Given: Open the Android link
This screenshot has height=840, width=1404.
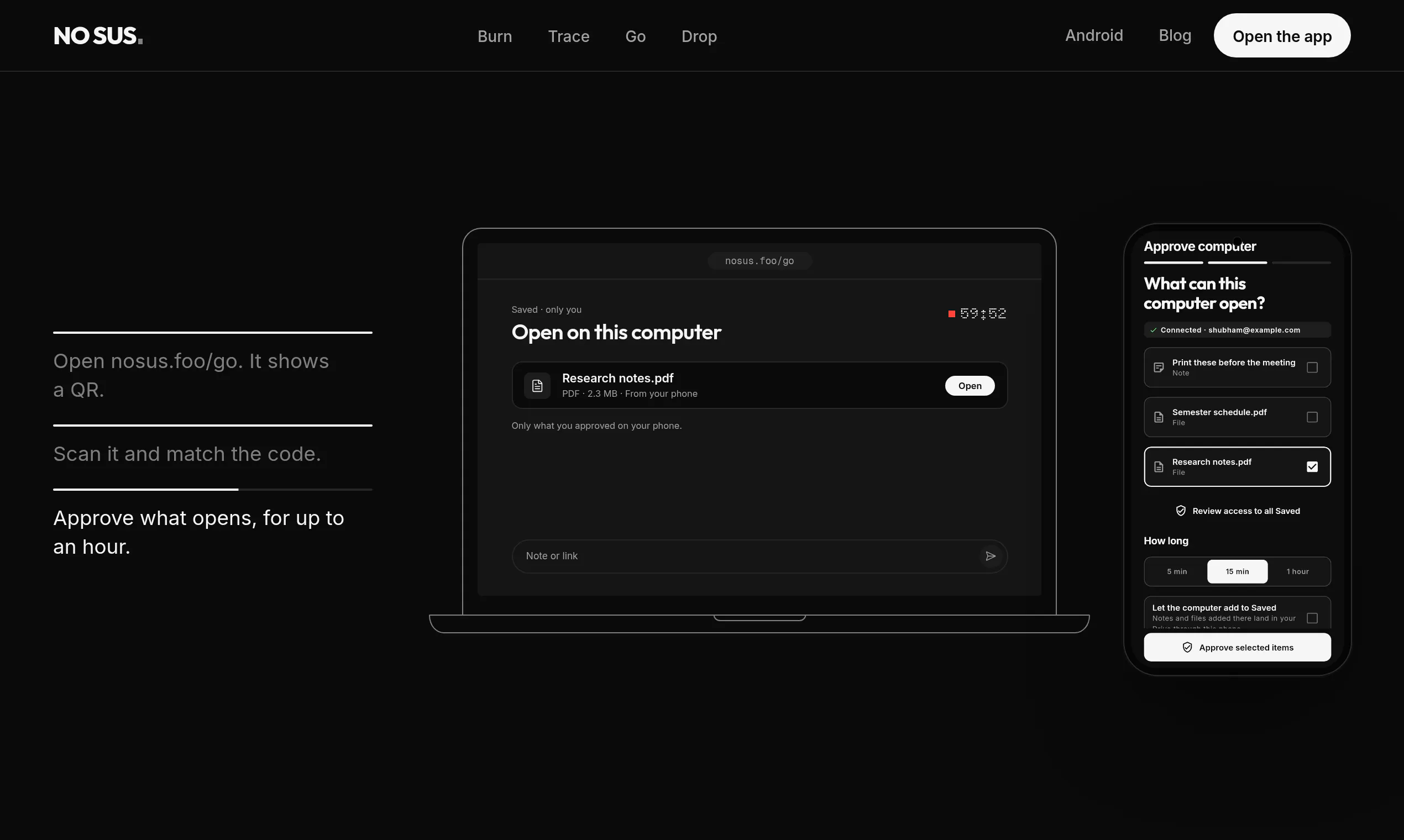Looking at the screenshot, I should (x=1094, y=35).
